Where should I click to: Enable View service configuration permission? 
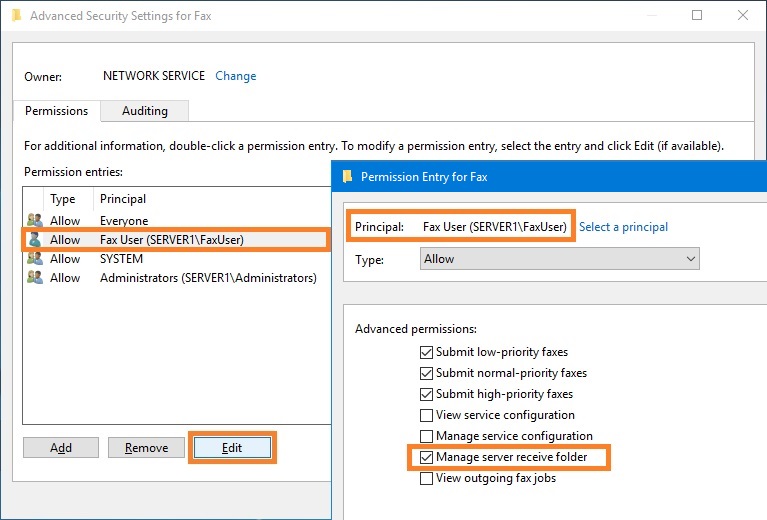(427, 415)
